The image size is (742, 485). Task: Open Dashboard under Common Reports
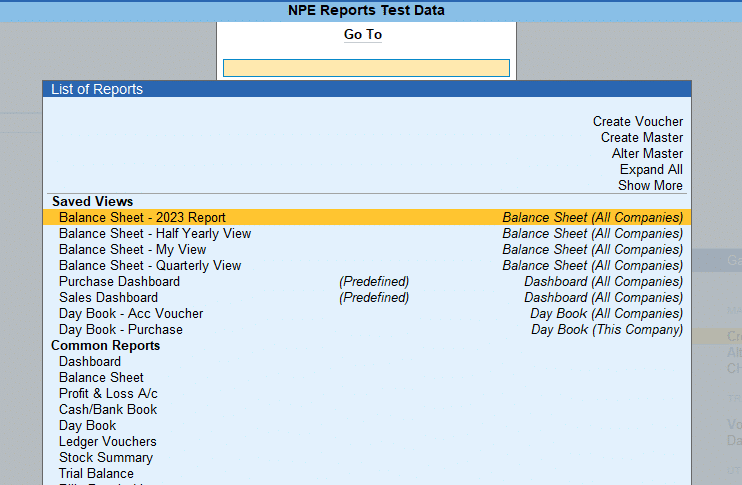pyautogui.click(x=90, y=362)
